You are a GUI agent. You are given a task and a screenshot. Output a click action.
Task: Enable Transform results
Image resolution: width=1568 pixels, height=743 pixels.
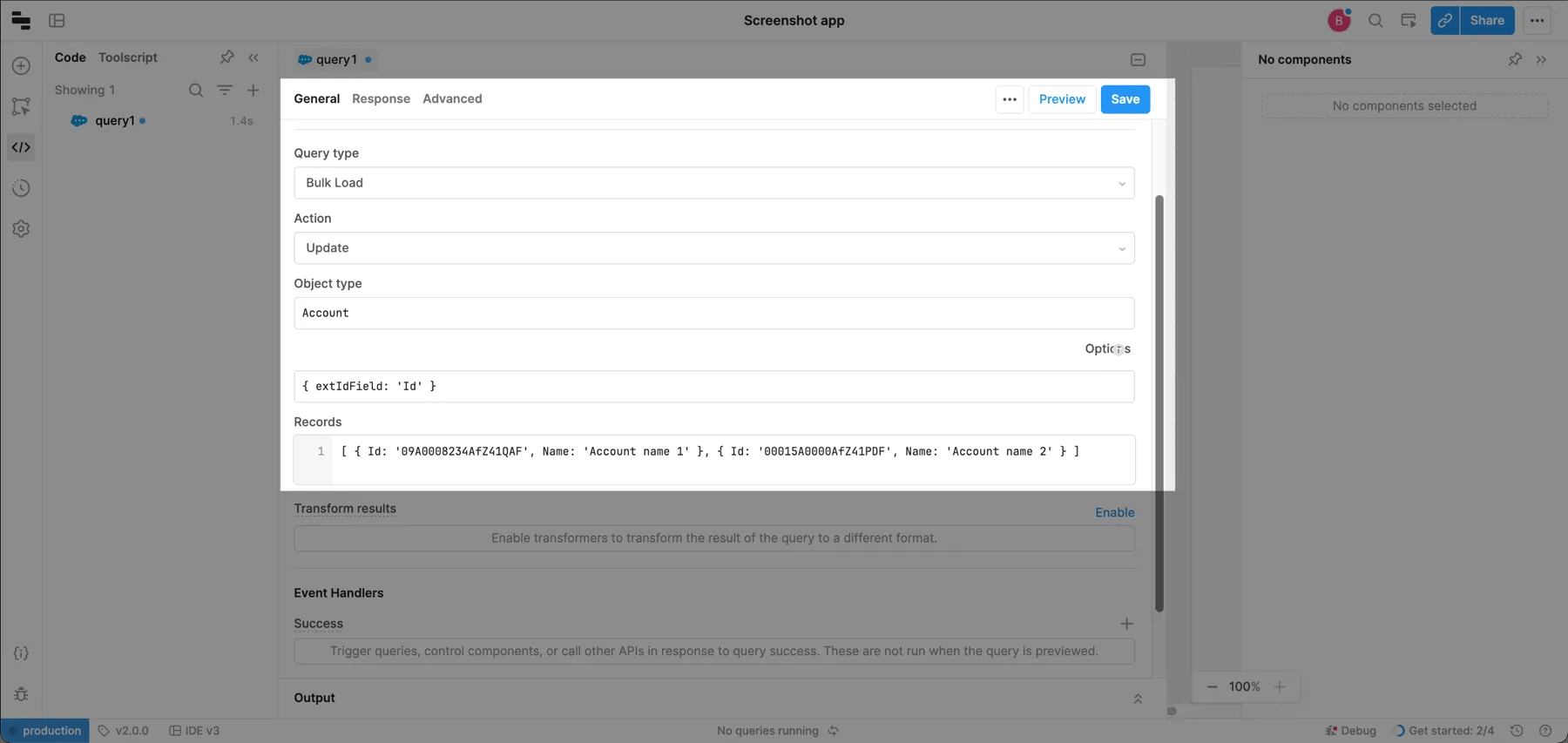[1115, 512]
